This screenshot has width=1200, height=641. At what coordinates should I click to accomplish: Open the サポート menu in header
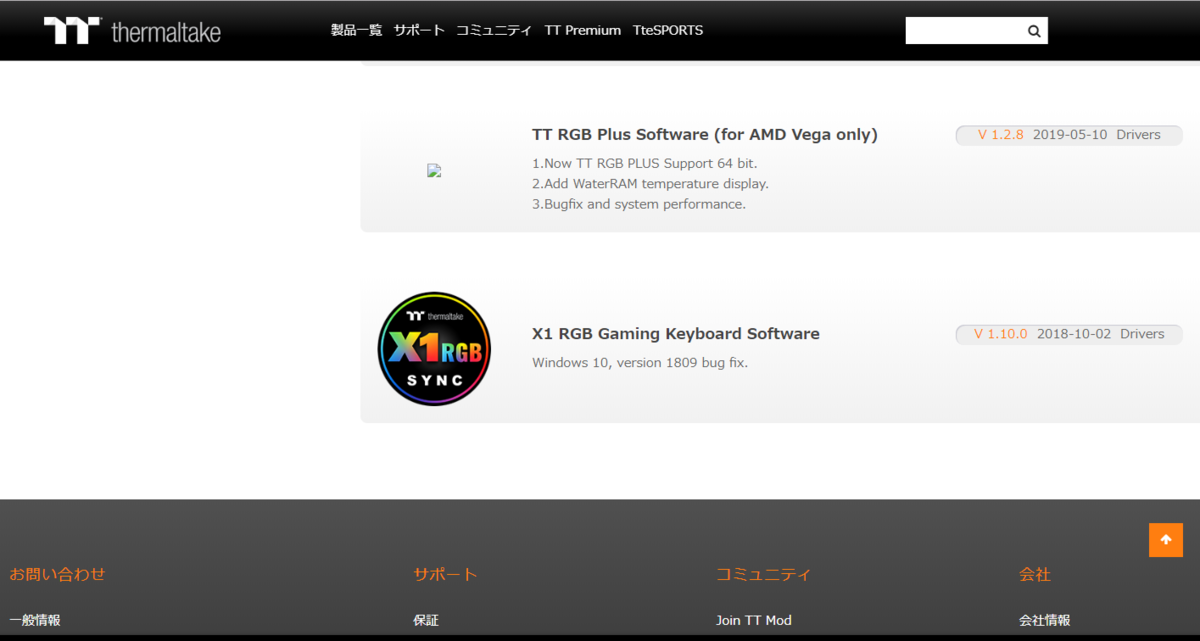419,30
